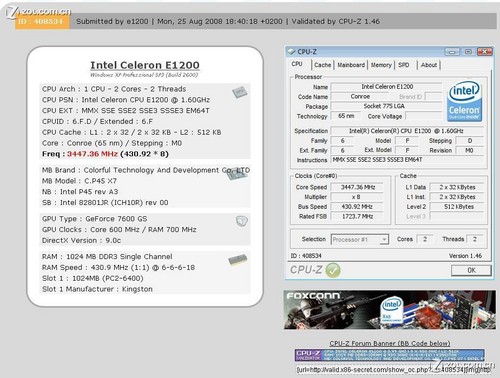
Task: Click the Instructions field MMX SSE SSE2
Action: tap(407, 160)
